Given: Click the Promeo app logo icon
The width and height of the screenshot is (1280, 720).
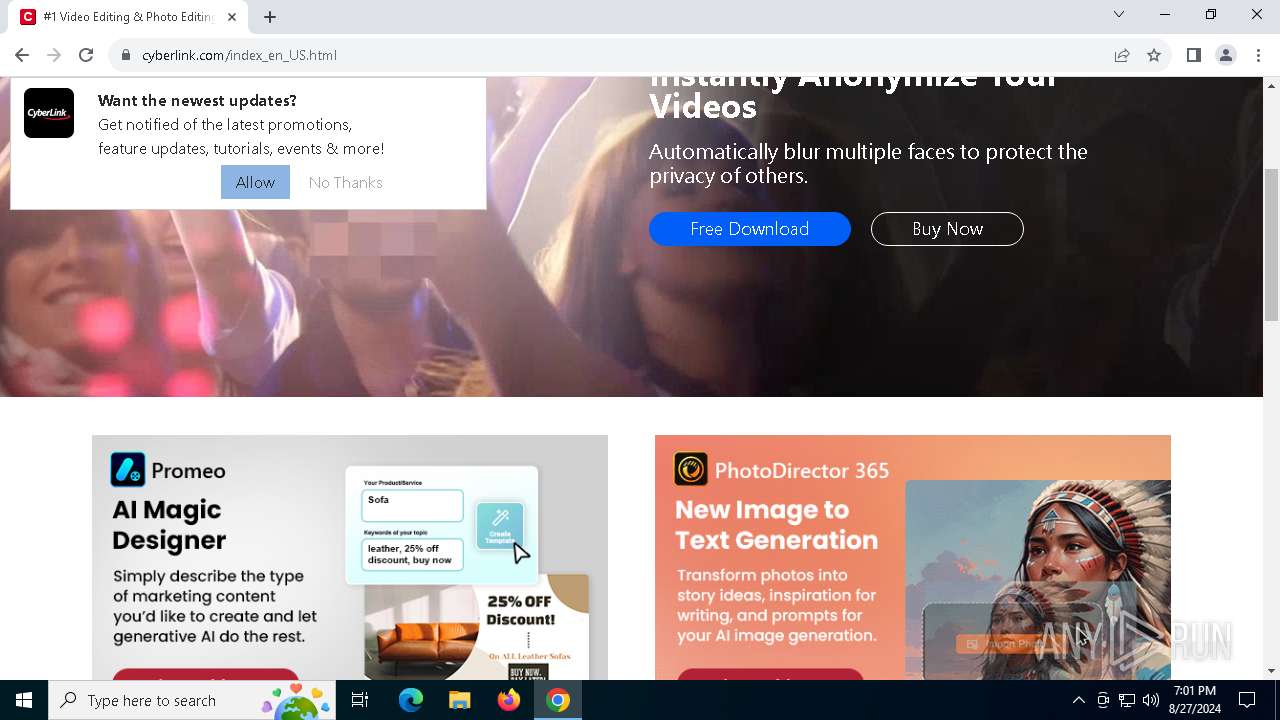Looking at the screenshot, I should (x=128, y=470).
